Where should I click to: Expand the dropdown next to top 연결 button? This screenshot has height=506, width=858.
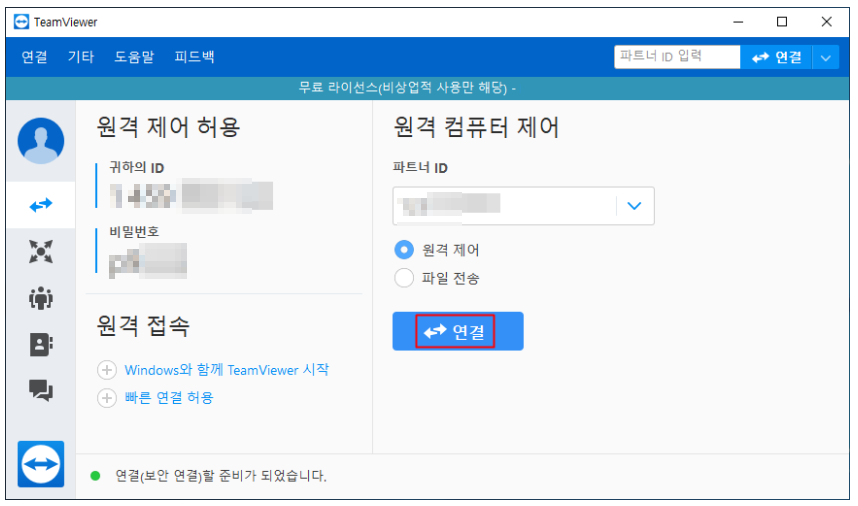click(826, 57)
